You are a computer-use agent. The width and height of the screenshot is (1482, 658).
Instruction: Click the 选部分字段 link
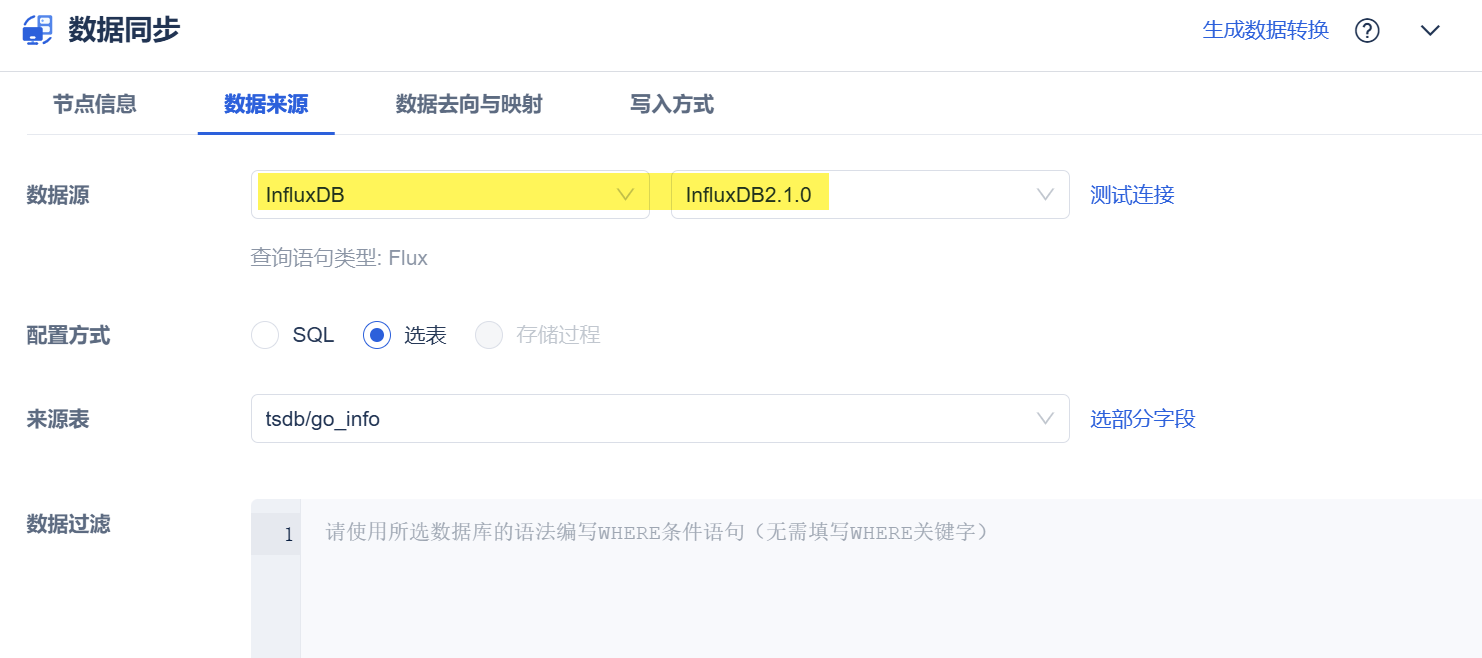[x=1142, y=419]
